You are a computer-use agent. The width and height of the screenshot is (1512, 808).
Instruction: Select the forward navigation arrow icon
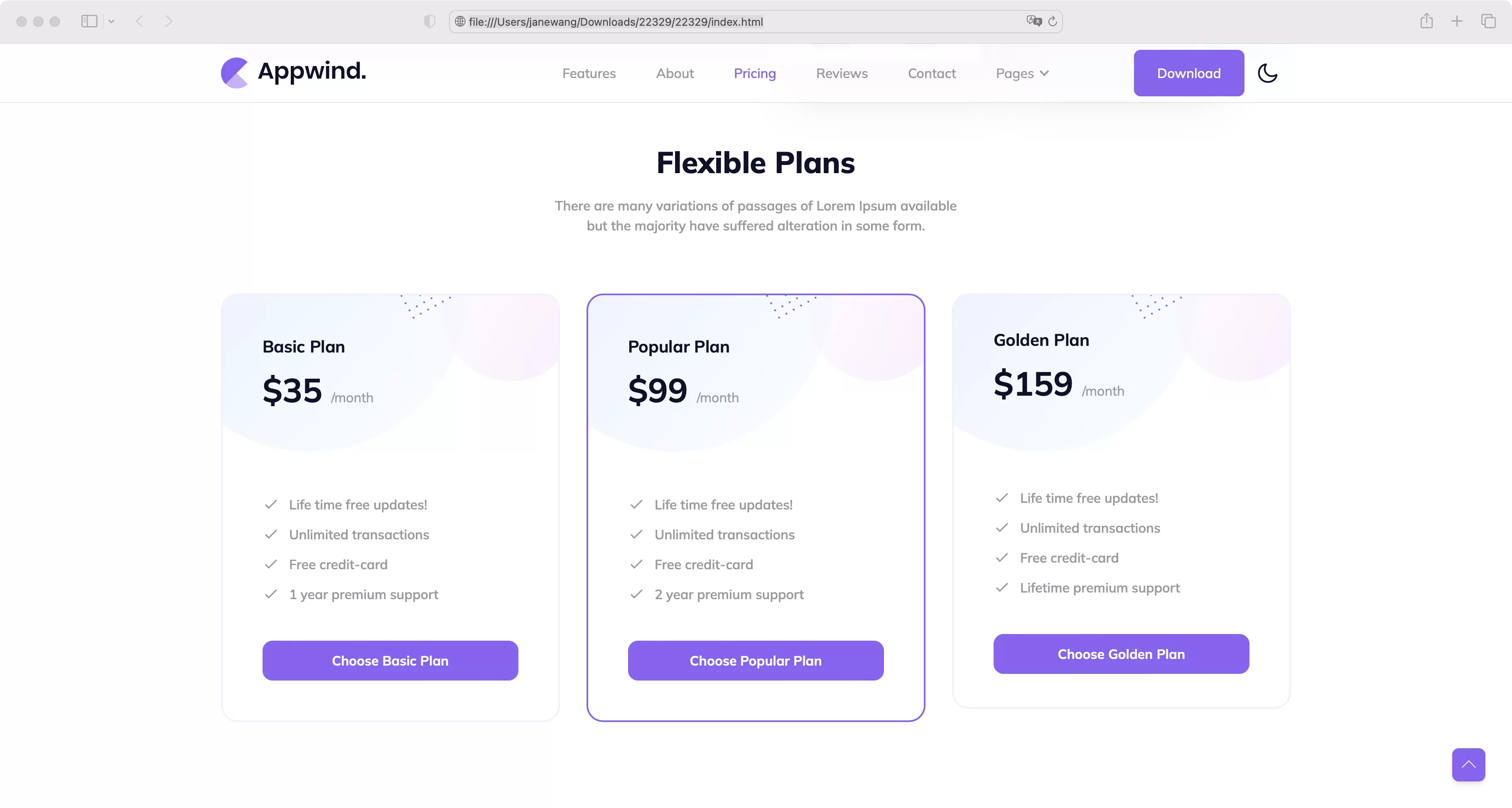169,21
